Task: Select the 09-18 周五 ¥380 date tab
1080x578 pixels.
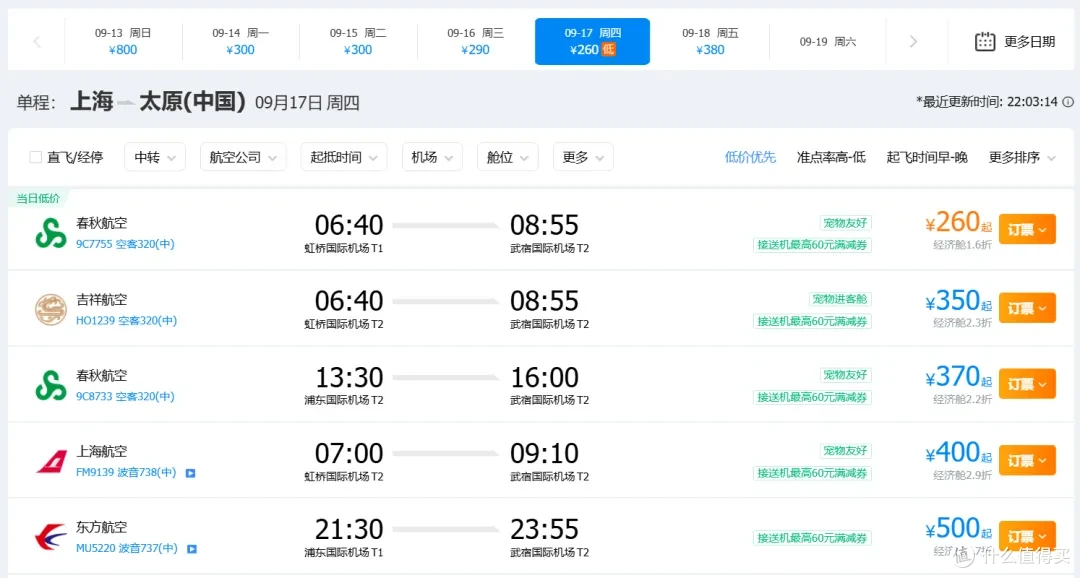Action: pyautogui.click(x=710, y=41)
